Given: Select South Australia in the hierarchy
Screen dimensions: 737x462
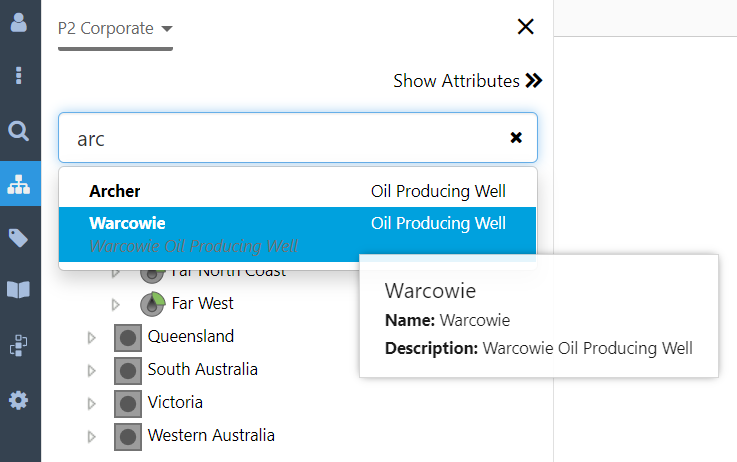Looking at the screenshot, I should 202,369.
